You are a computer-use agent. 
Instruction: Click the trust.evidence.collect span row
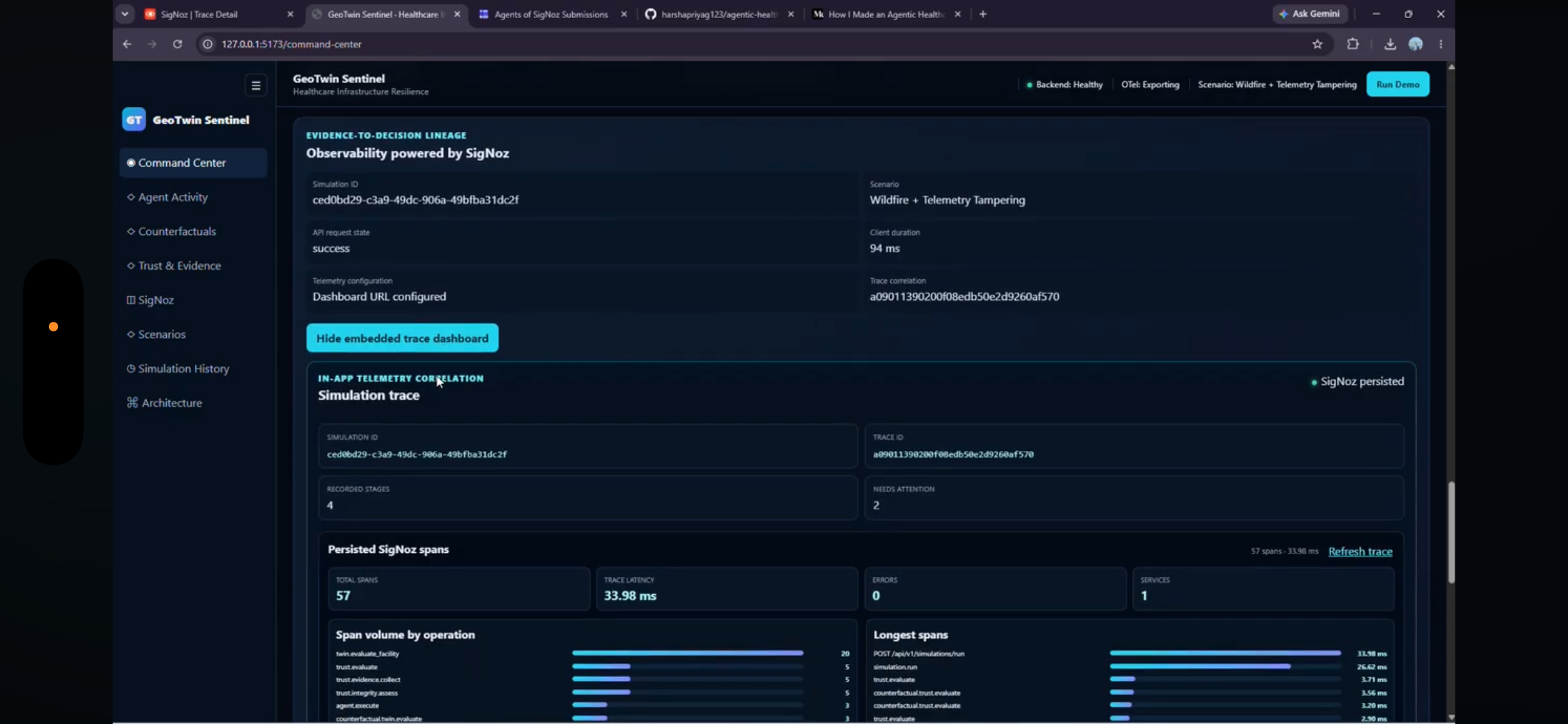(x=592, y=680)
